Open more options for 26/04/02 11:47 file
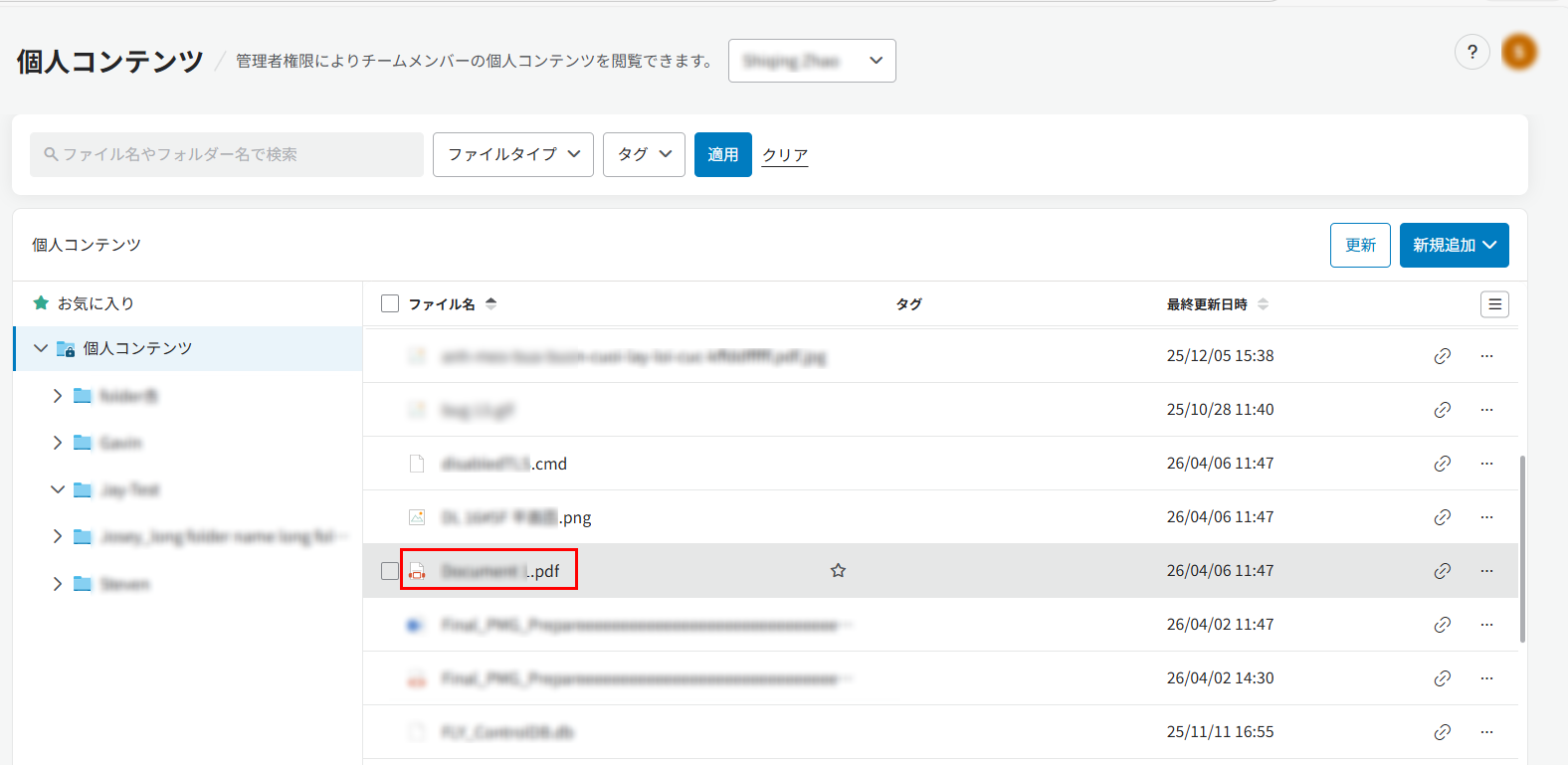 (x=1486, y=625)
